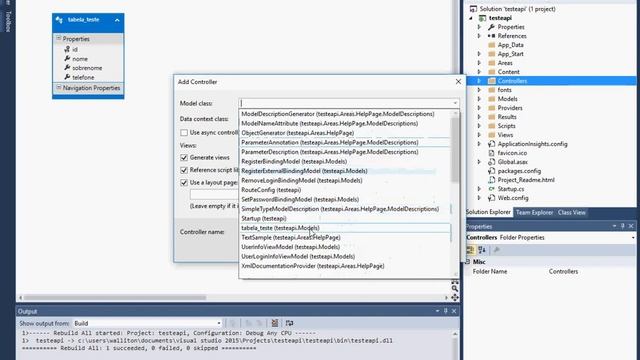Click the Categorized icon in Properties panel

(x=470, y=250)
